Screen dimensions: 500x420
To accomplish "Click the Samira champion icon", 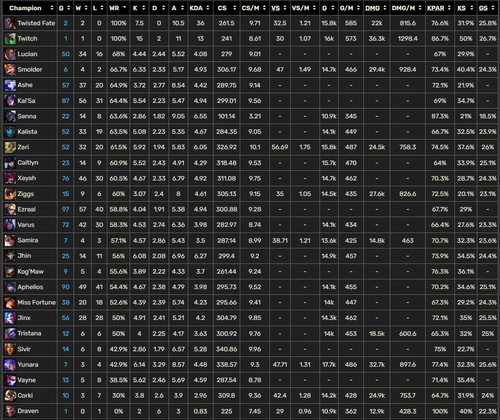I will 10,240.
